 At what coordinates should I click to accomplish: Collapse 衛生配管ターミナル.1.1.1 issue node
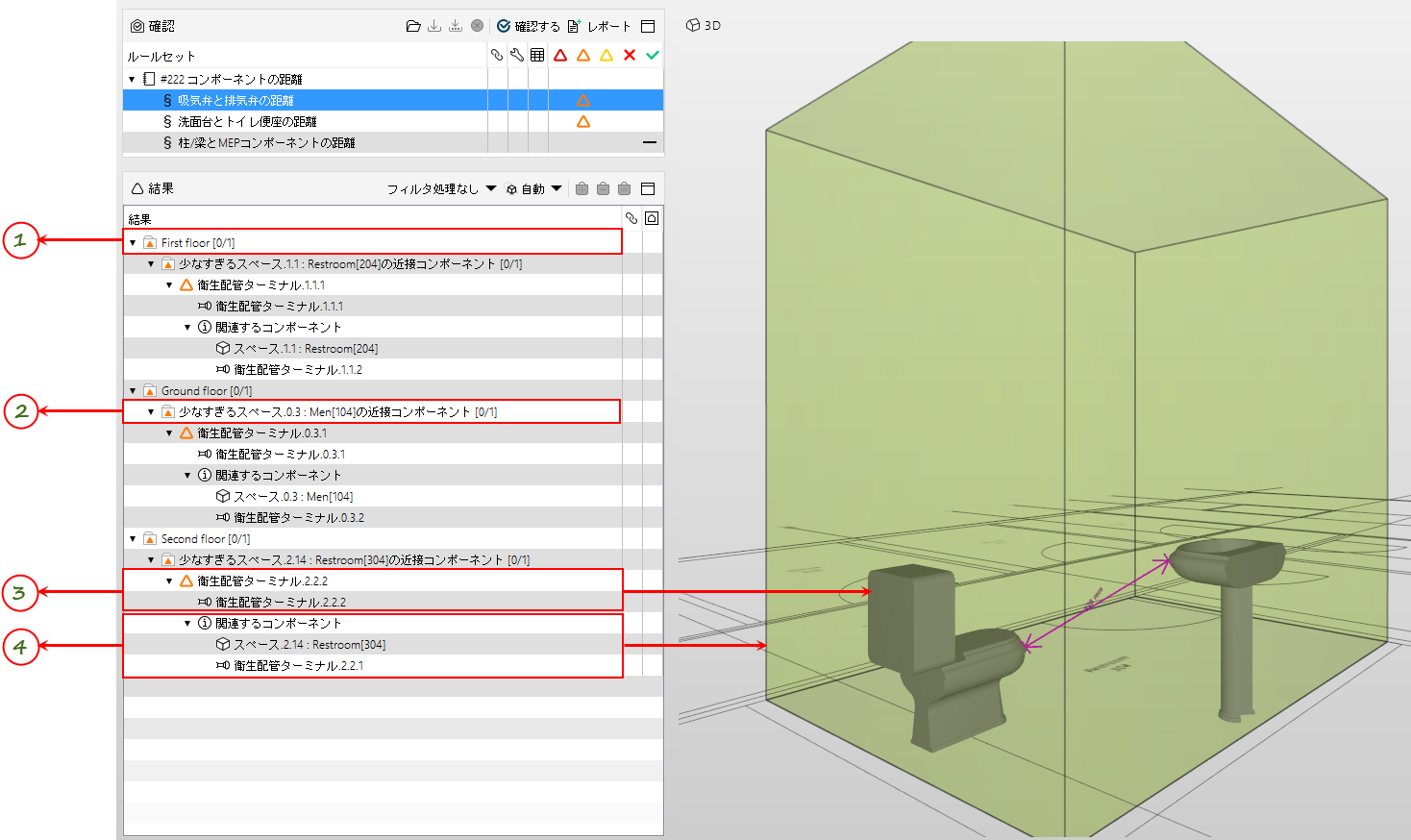169,284
